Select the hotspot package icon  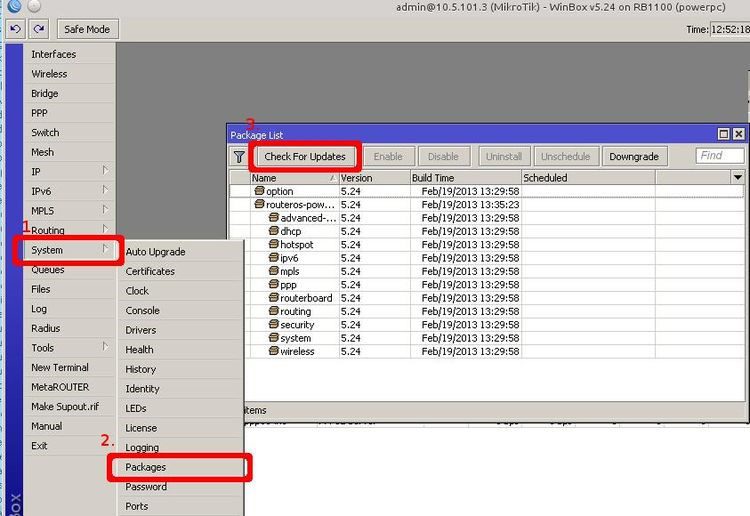point(273,245)
